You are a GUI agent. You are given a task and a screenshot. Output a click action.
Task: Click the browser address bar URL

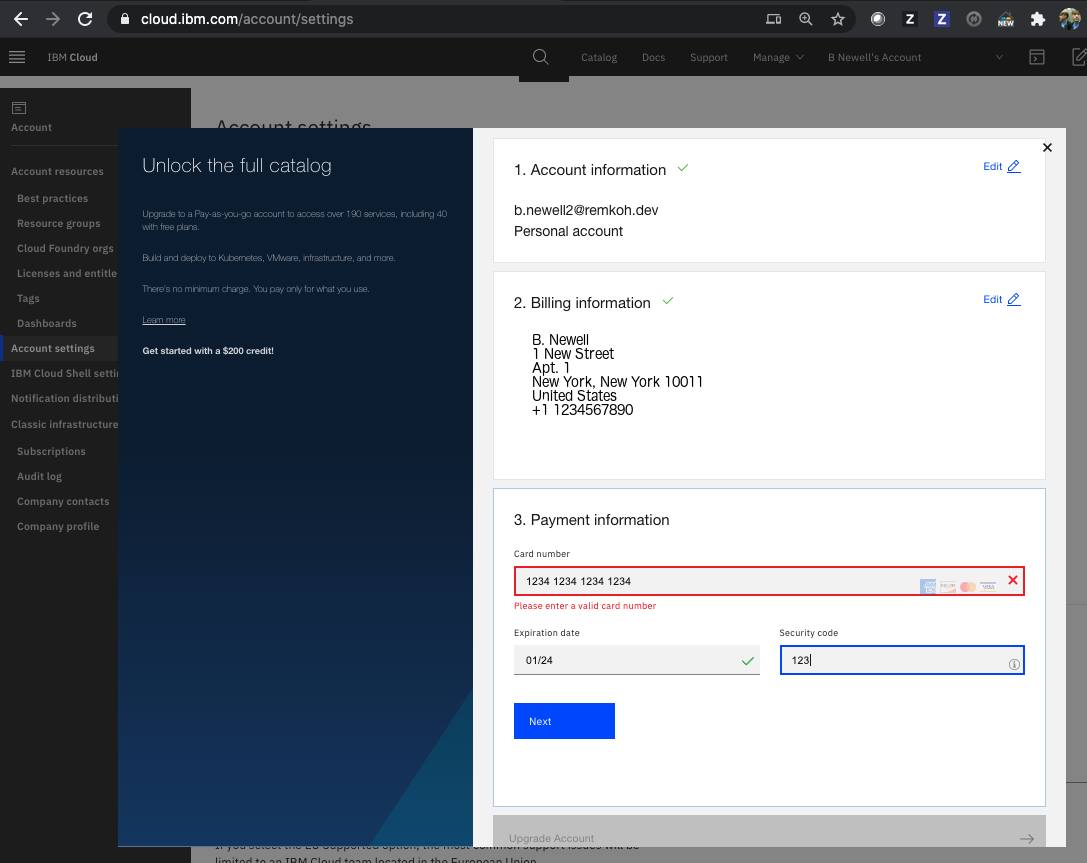pyautogui.click(x=247, y=19)
